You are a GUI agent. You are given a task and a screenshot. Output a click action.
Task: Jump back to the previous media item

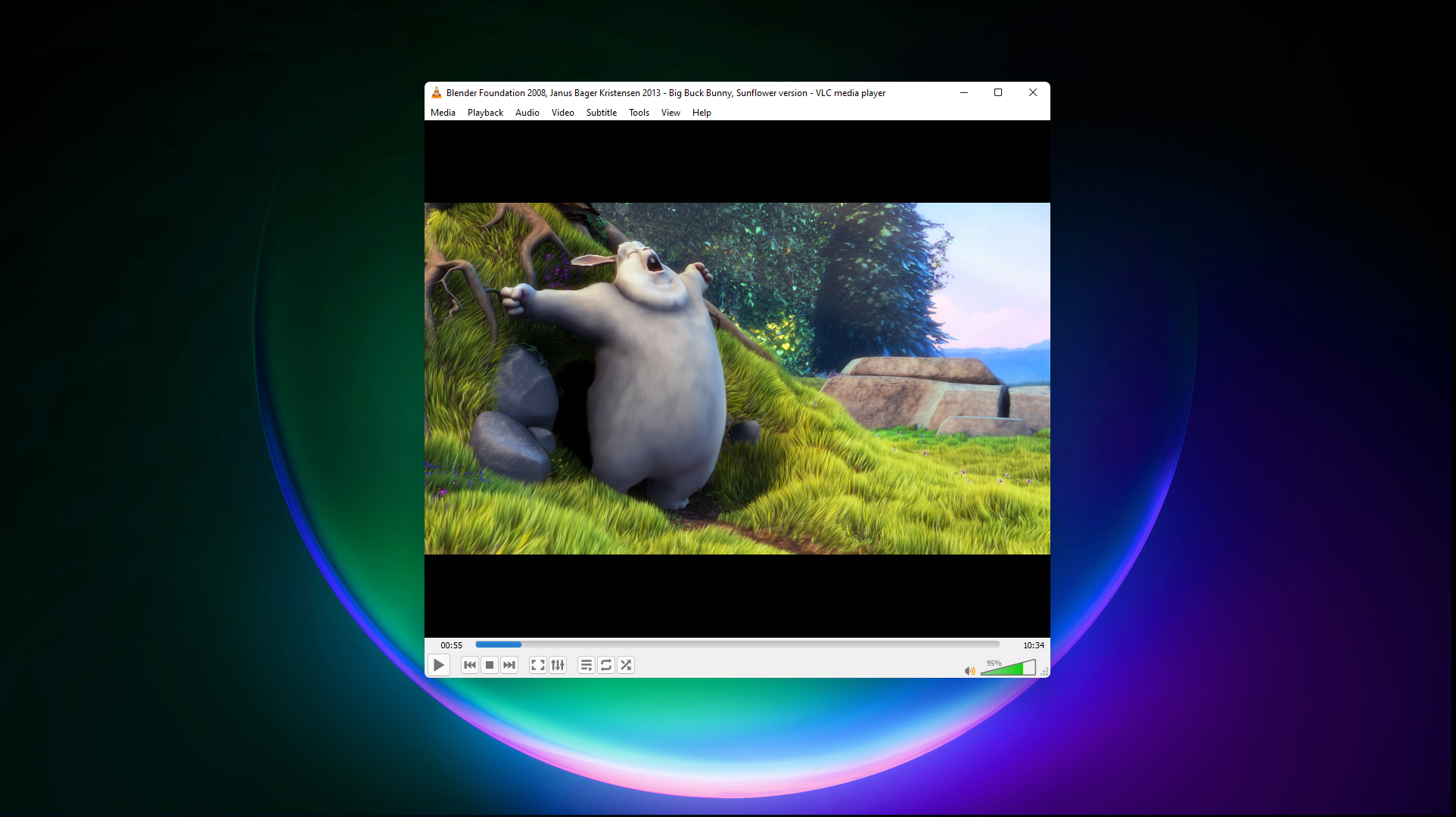pos(469,665)
